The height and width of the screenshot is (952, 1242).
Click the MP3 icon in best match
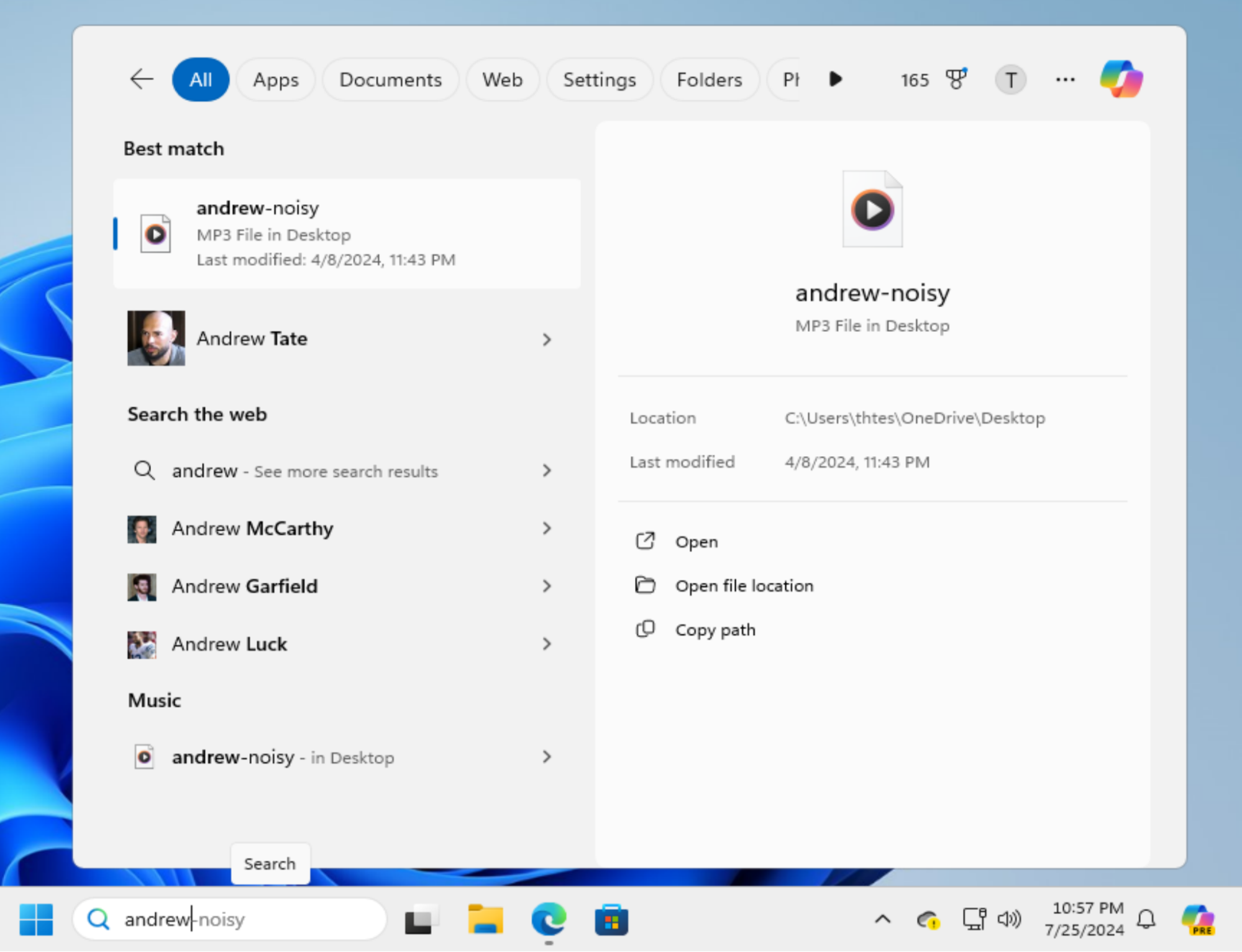(x=155, y=234)
